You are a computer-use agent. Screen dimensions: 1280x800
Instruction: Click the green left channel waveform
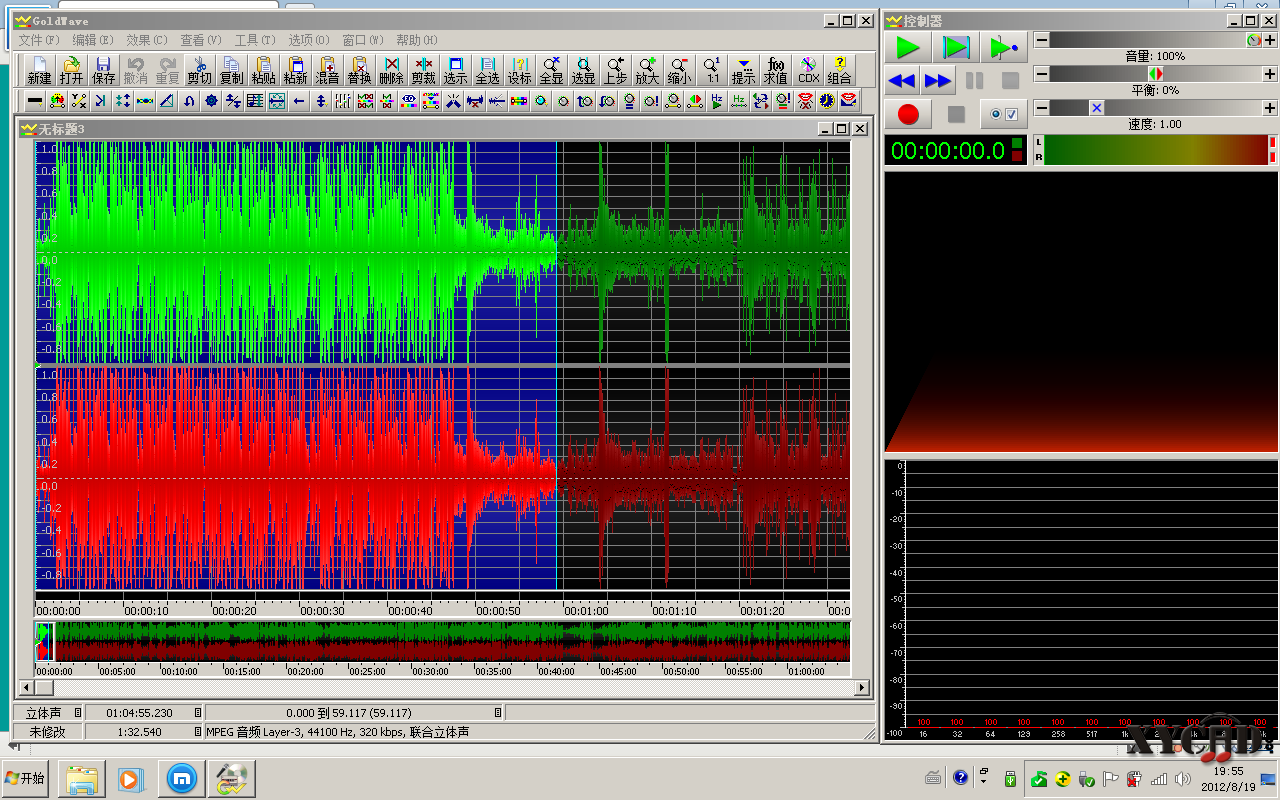443,252
